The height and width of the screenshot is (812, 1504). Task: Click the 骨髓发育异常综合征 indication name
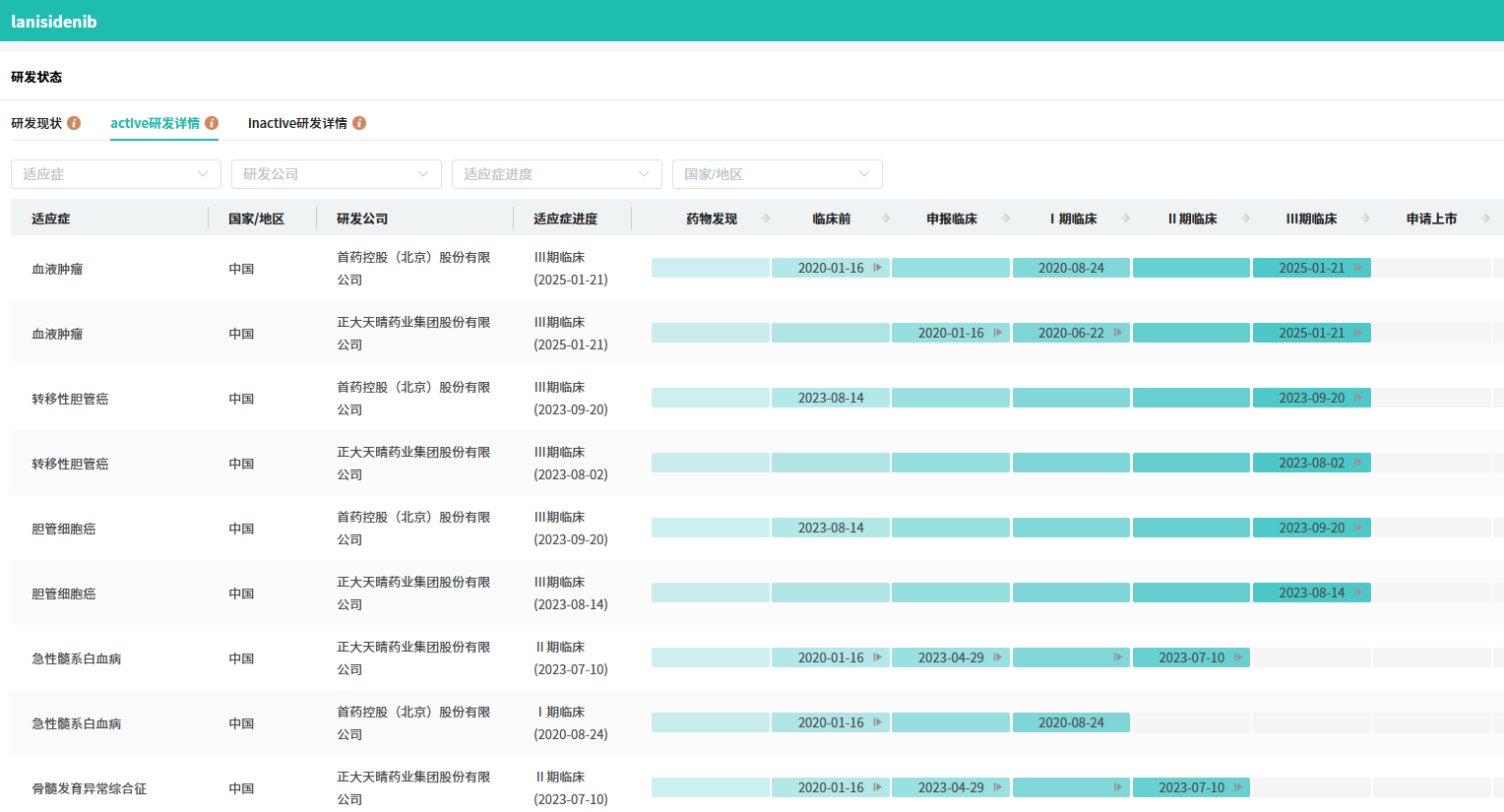pyautogui.click(x=90, y=788)
